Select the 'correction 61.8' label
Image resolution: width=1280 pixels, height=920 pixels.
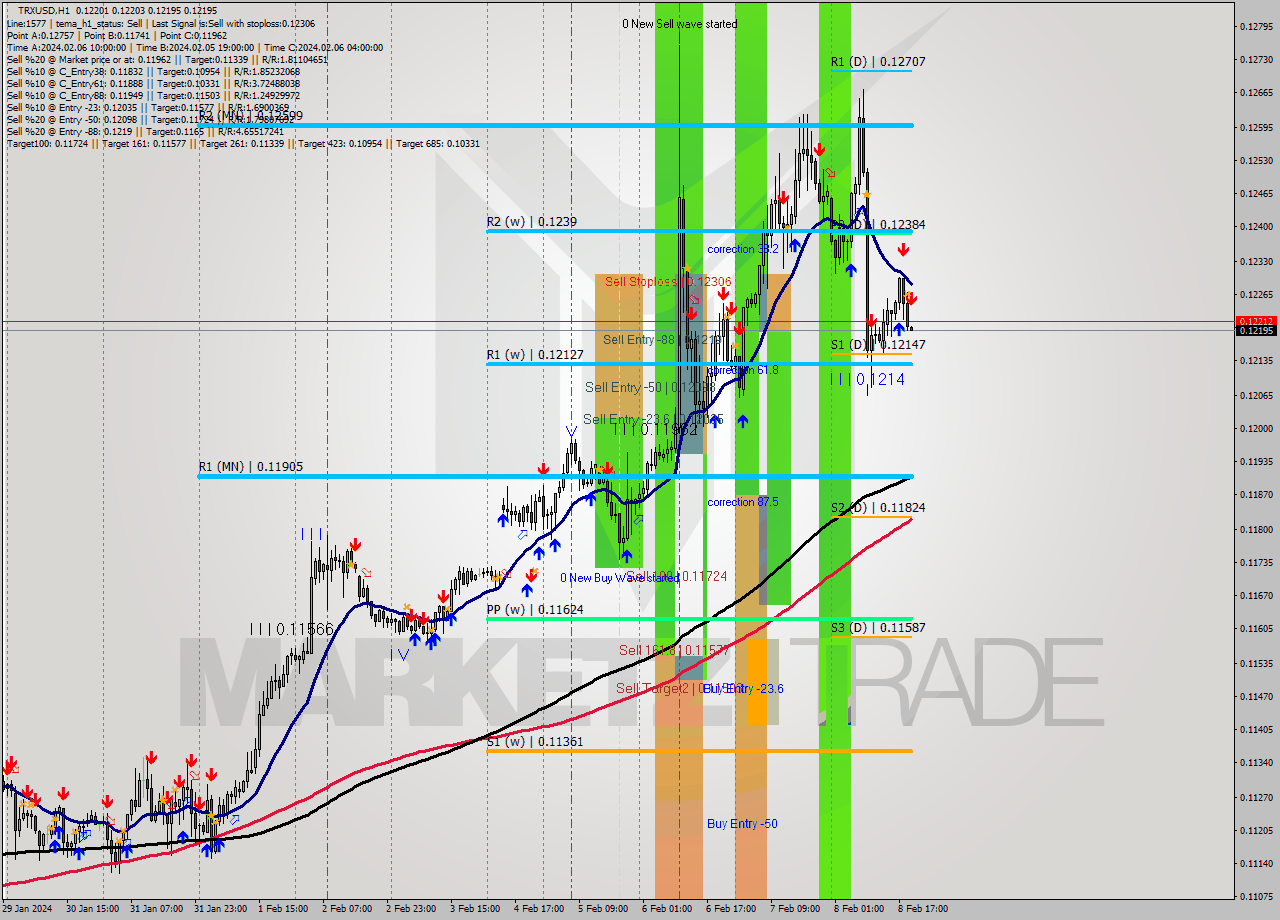(742, 370)
